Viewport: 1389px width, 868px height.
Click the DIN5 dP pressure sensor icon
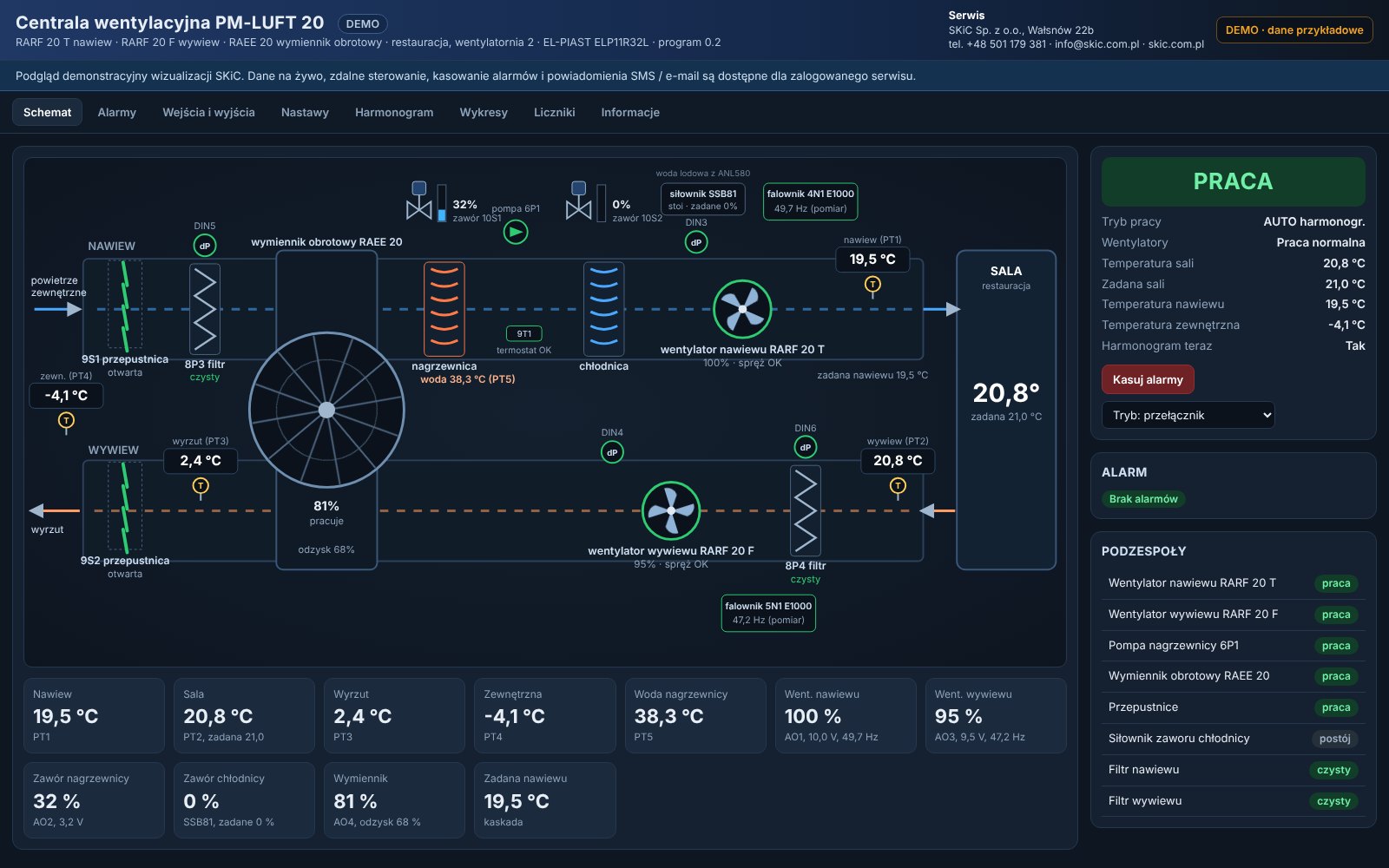coord(205,246)
